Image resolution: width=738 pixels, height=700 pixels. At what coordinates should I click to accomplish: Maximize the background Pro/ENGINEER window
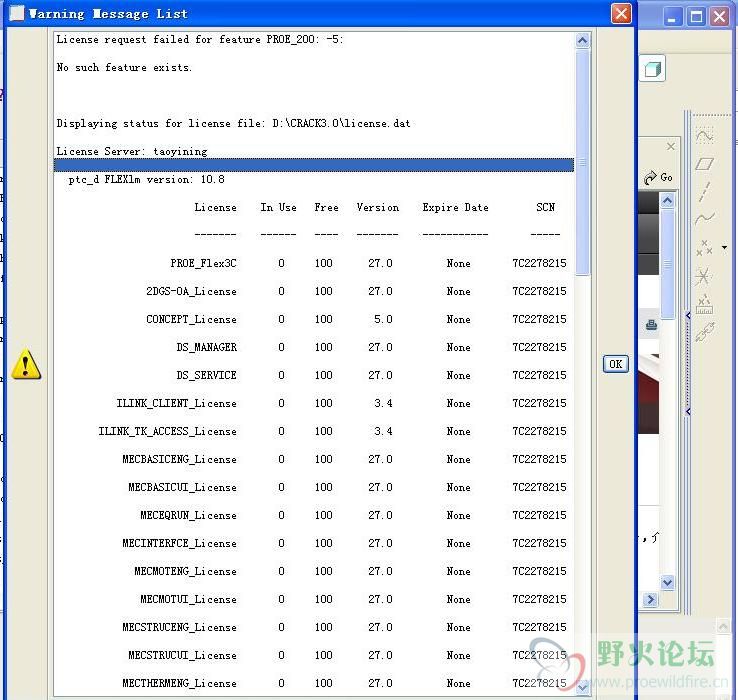click(x=696, y=16)
